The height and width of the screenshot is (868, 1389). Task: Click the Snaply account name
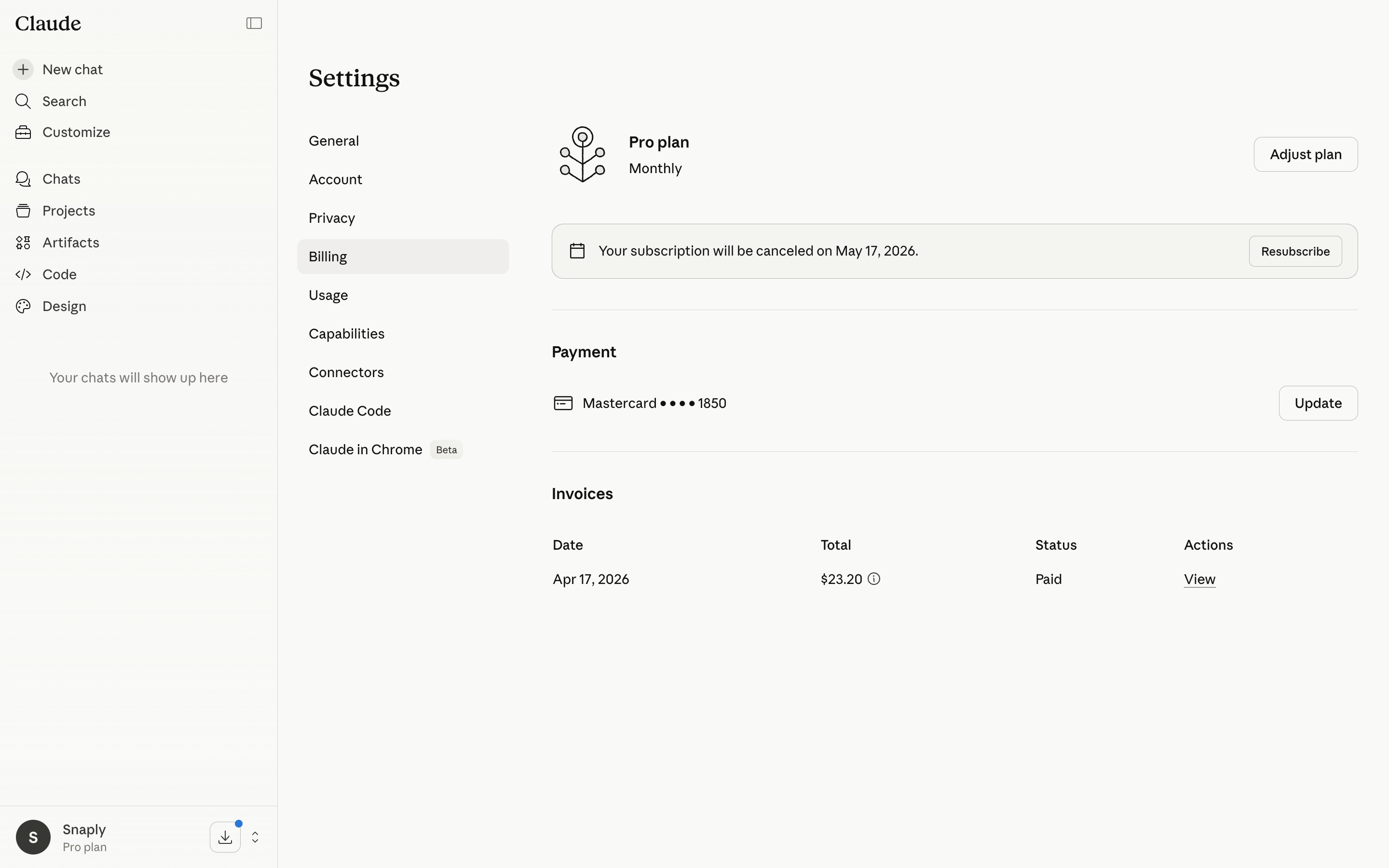pyautogui.click(x=84, y=829)
